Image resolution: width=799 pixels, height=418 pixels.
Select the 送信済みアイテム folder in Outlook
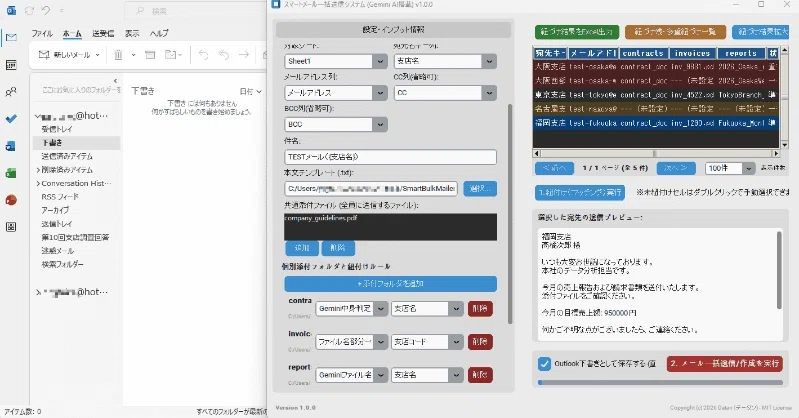click(67, 156)
